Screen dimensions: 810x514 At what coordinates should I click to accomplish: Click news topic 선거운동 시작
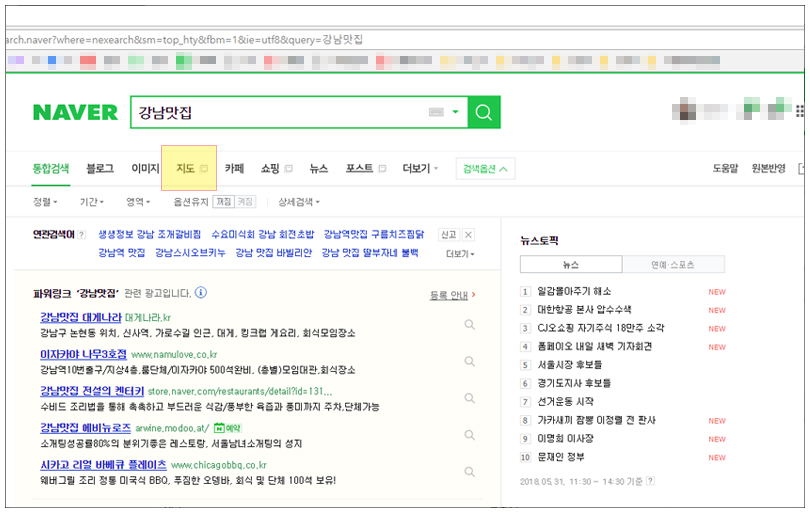coord(566,402)
